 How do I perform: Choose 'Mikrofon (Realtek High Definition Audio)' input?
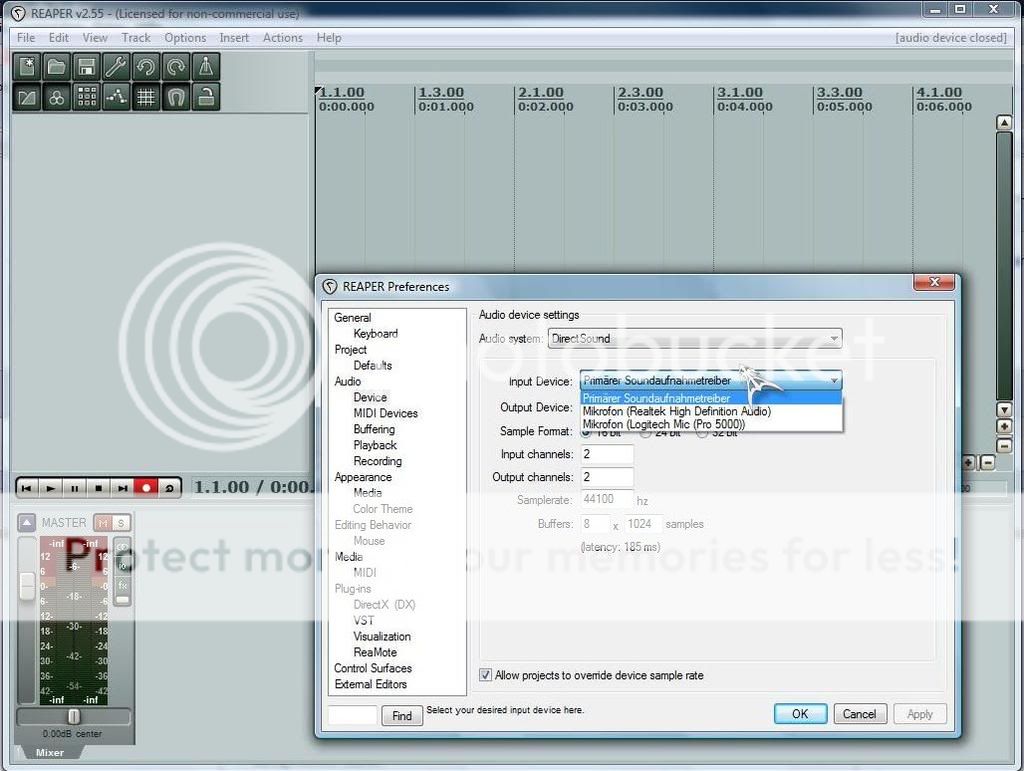click(711, 411)
